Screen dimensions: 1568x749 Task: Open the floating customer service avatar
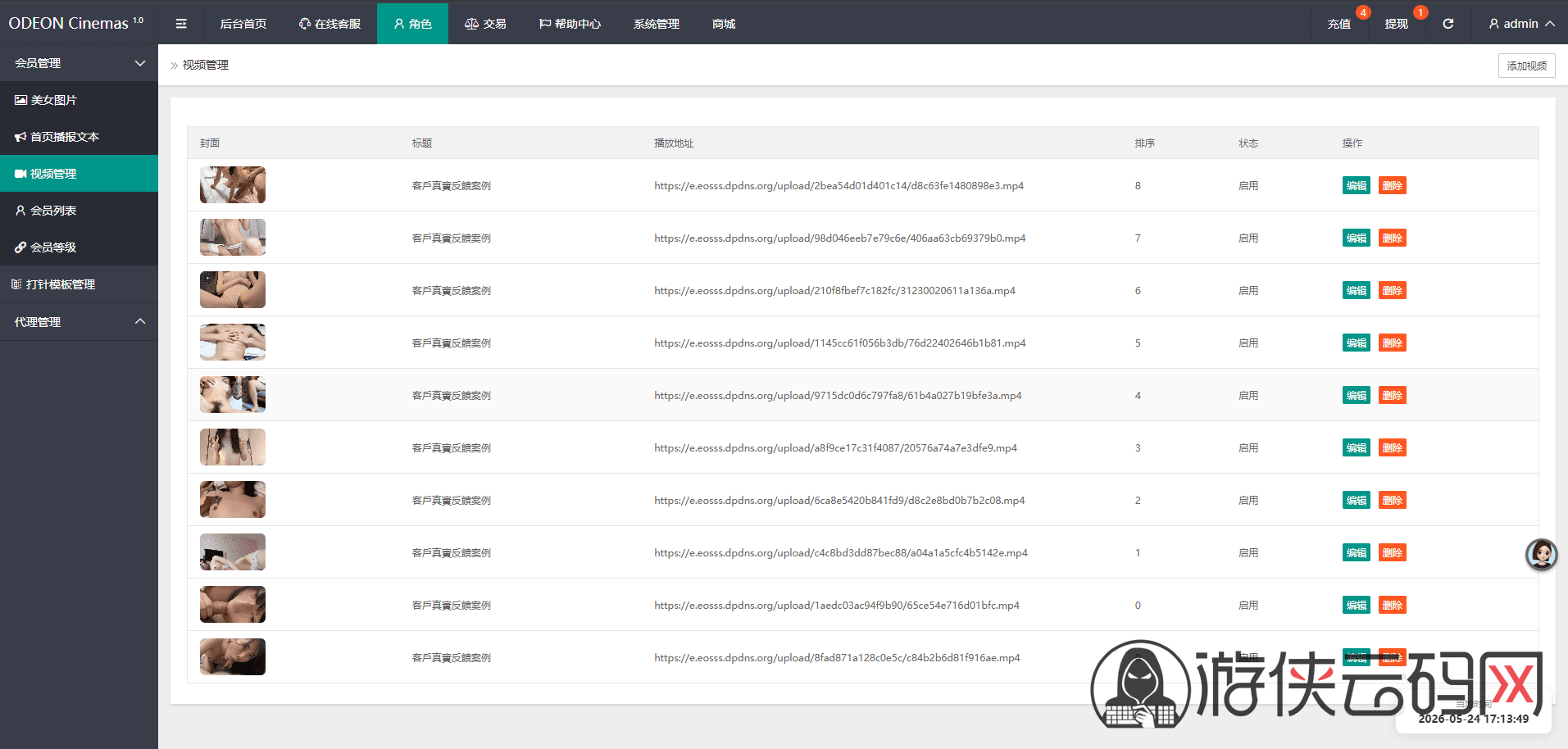point(1541,555)
